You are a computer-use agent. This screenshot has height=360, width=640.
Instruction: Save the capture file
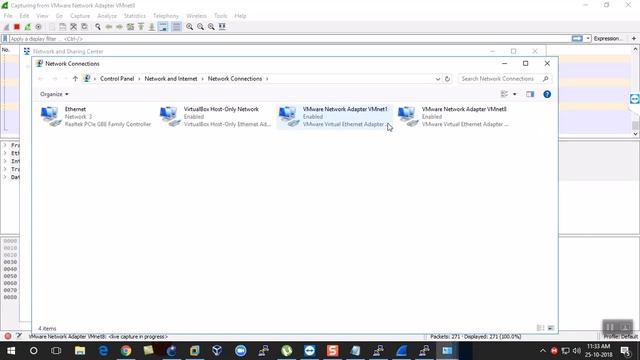pos(62,27)
